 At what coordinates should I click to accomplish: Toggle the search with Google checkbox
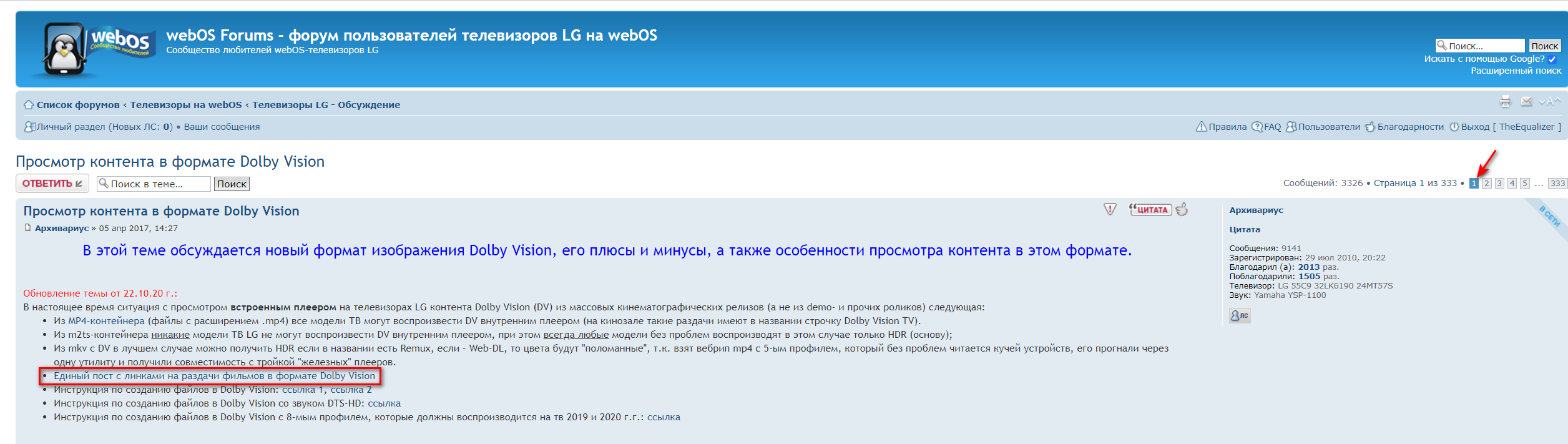(x=1552, y=59)
